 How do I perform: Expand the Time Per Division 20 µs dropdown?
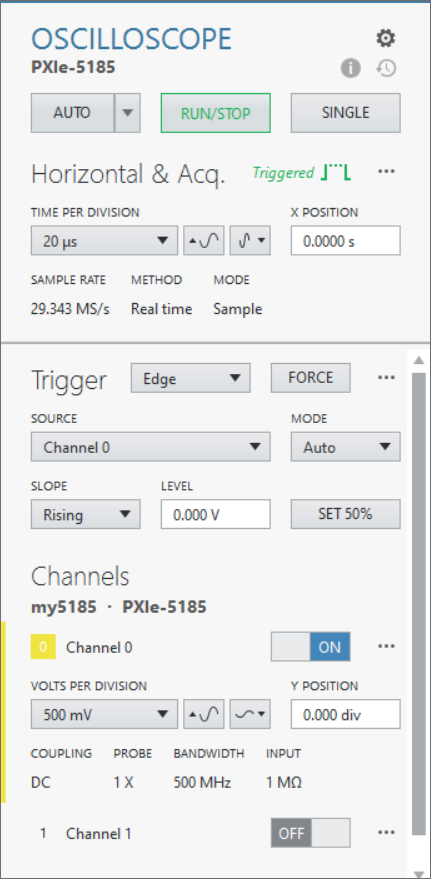[104, 241]
